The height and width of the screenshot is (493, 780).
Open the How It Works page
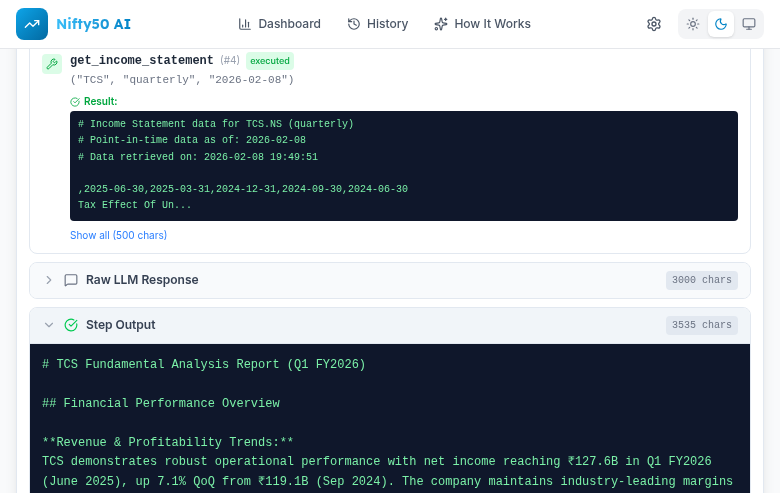click(x=482, y=24)
